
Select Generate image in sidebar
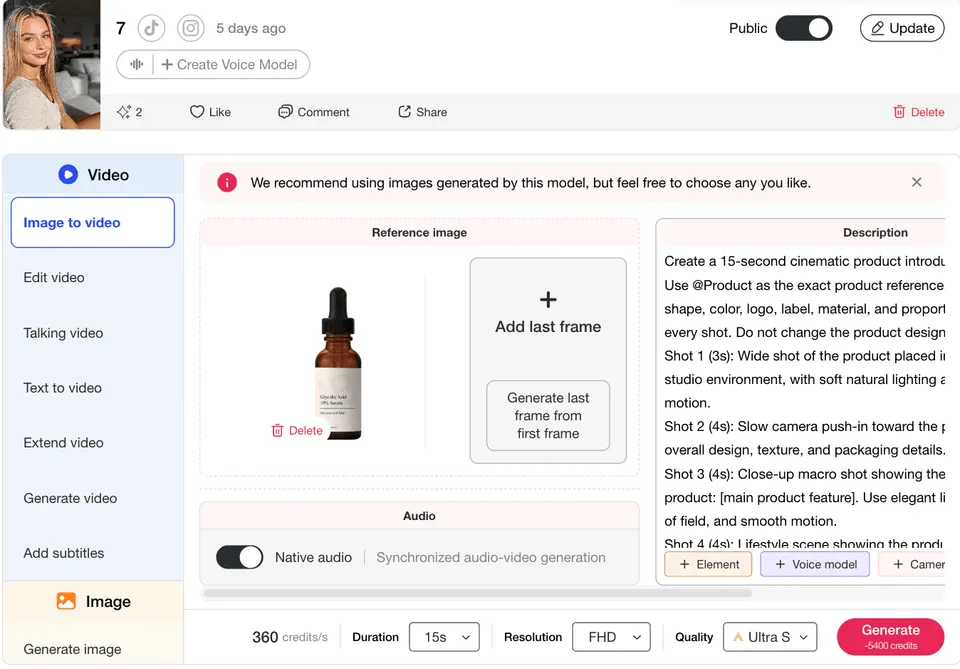(x=72, y=649)
